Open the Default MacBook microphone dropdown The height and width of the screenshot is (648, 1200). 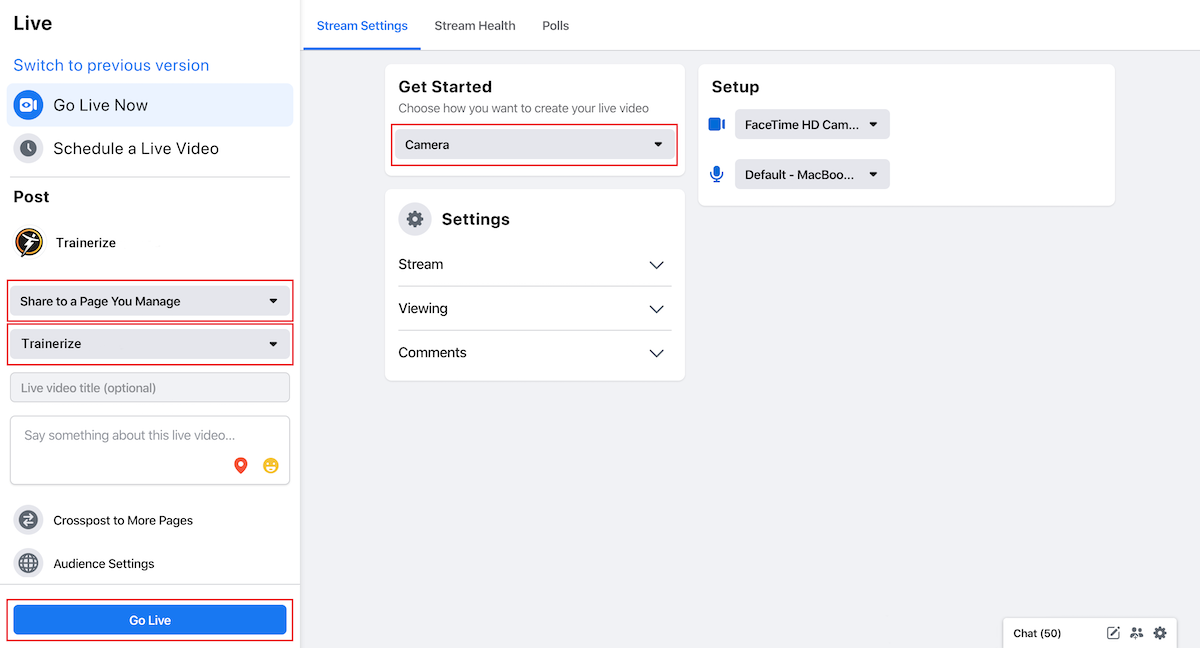pos(812,174)
